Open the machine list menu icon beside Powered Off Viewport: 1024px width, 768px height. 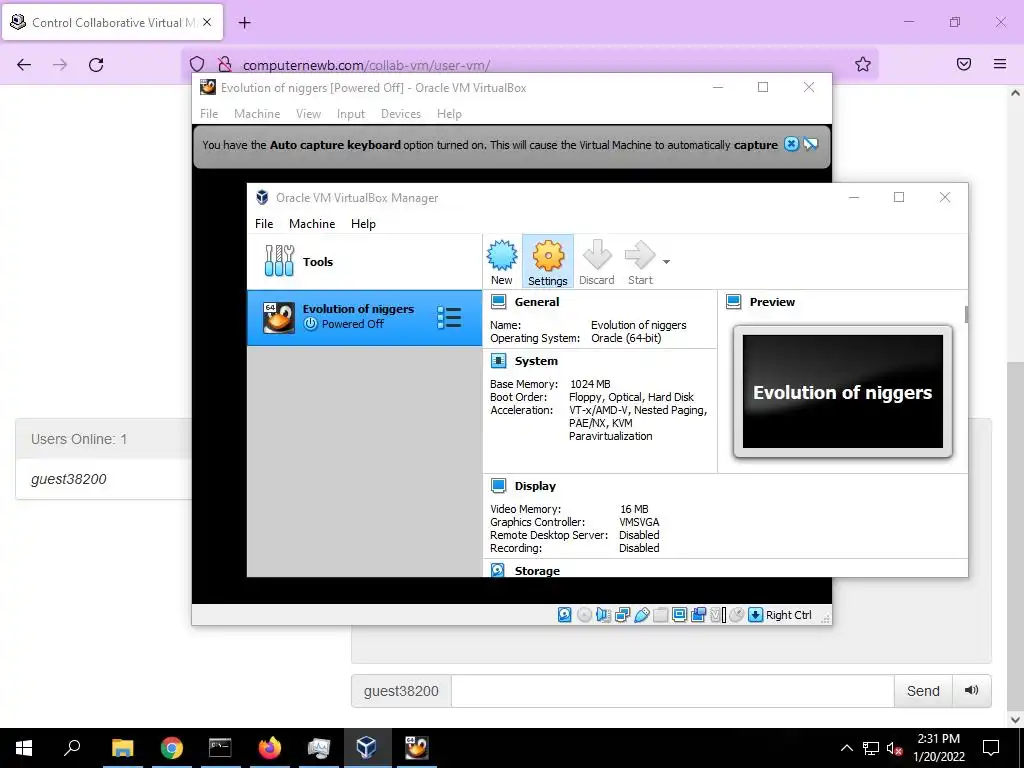449,317
